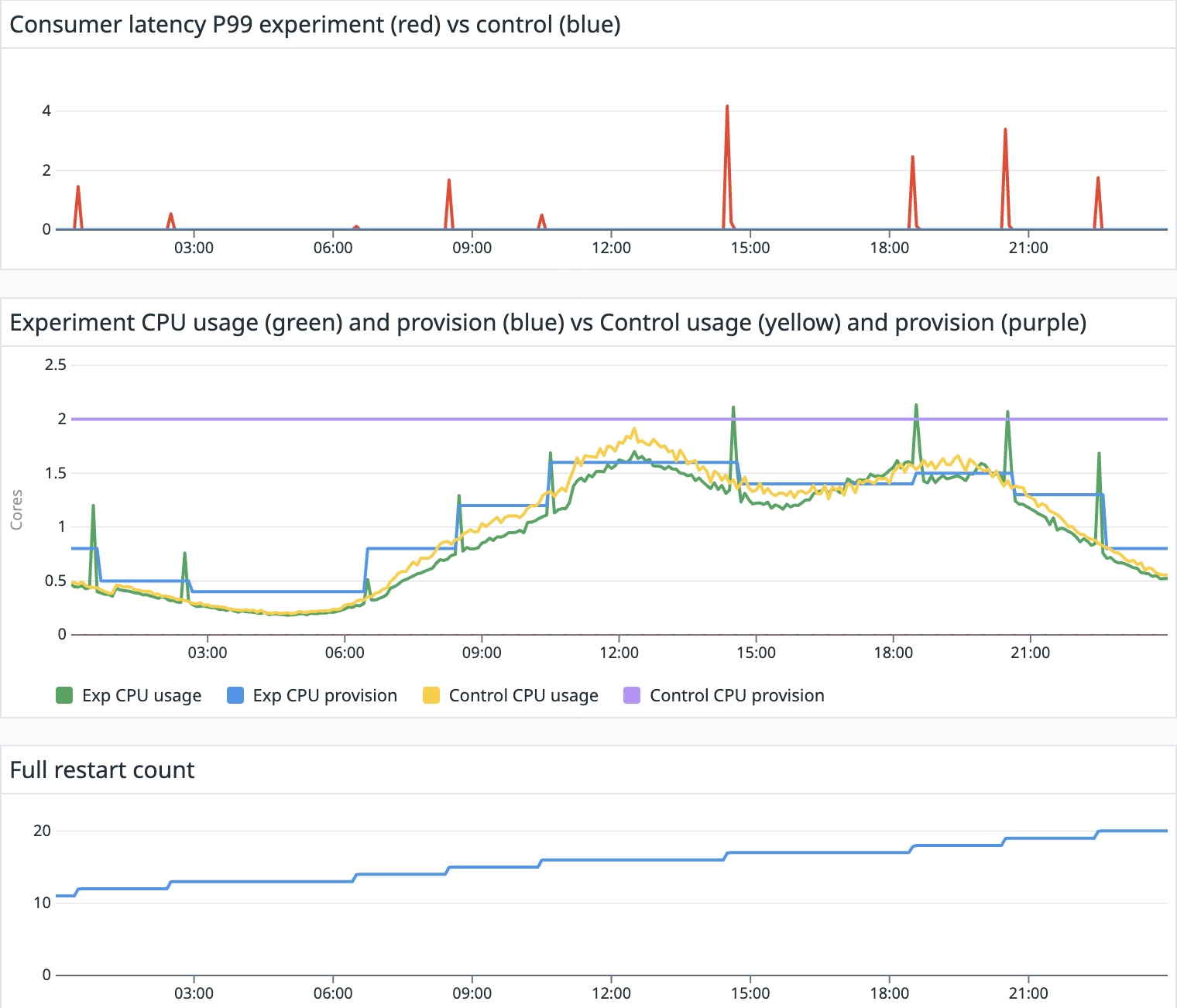Click the purple Control CPU provision legend swatch

pos(632,695)
